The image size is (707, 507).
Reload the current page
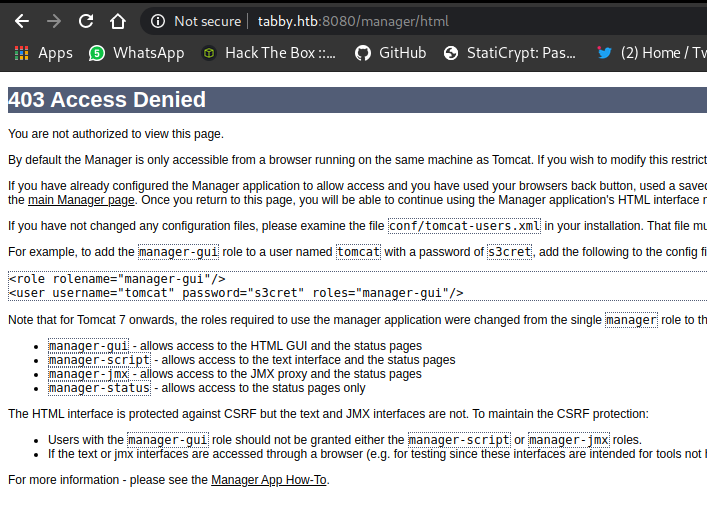[x=86, y=21]
